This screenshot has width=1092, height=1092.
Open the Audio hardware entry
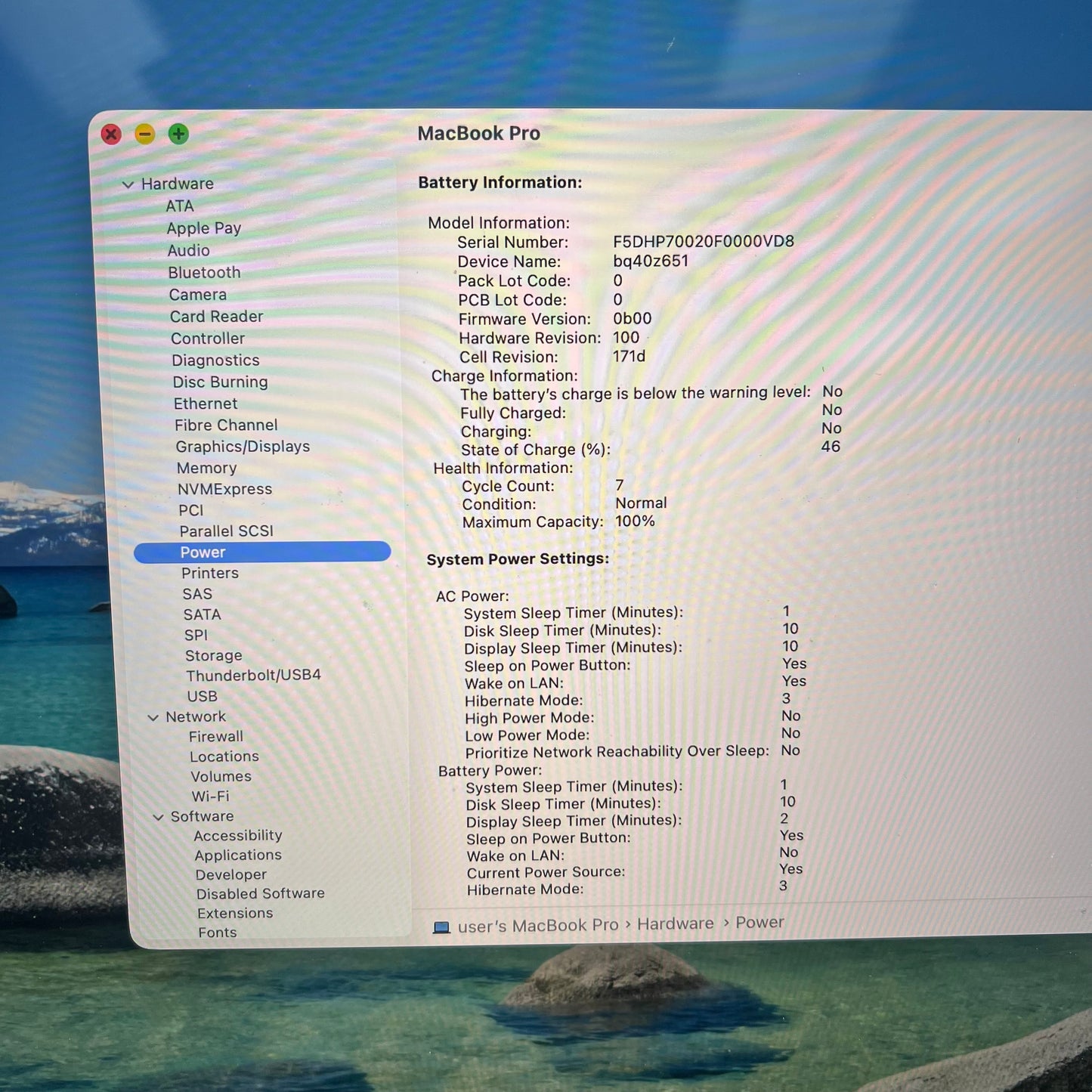189,250
